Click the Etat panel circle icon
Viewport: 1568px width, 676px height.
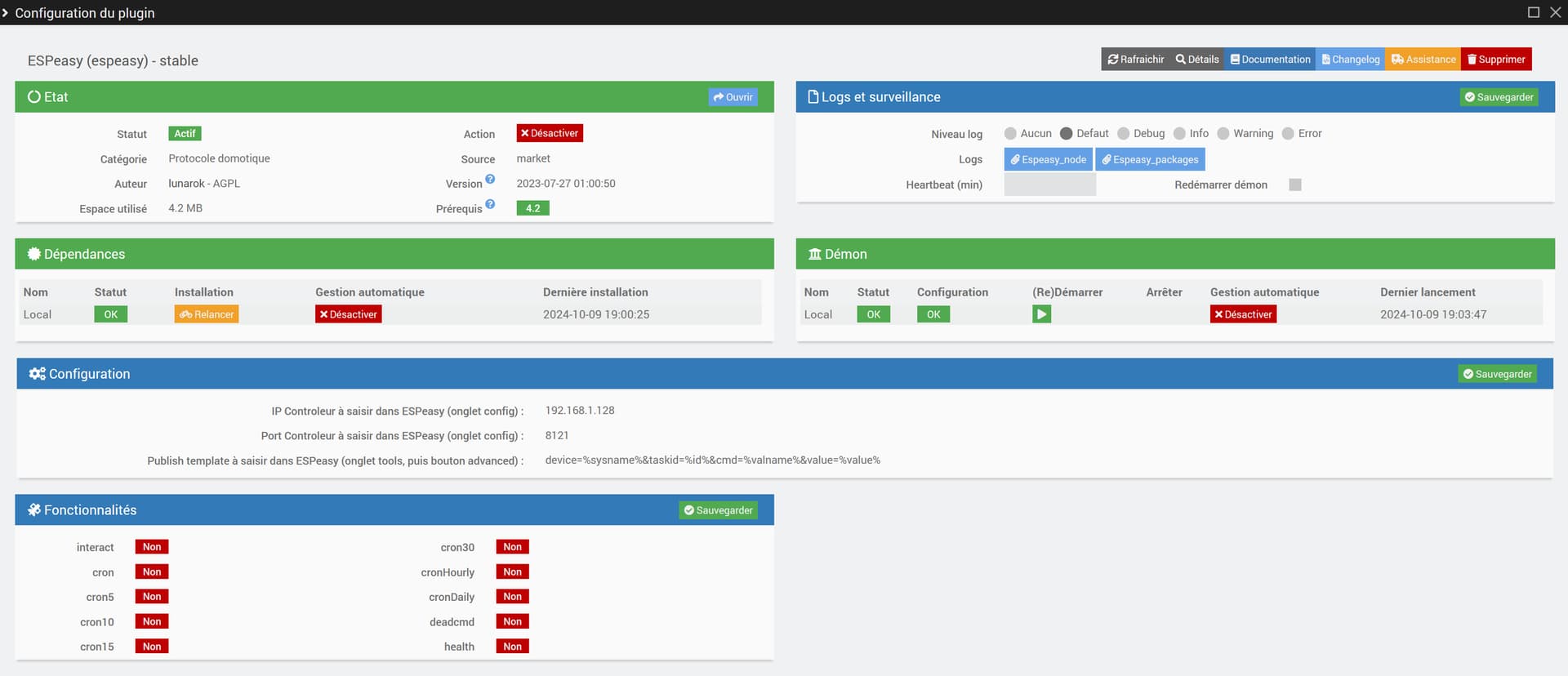34,96
